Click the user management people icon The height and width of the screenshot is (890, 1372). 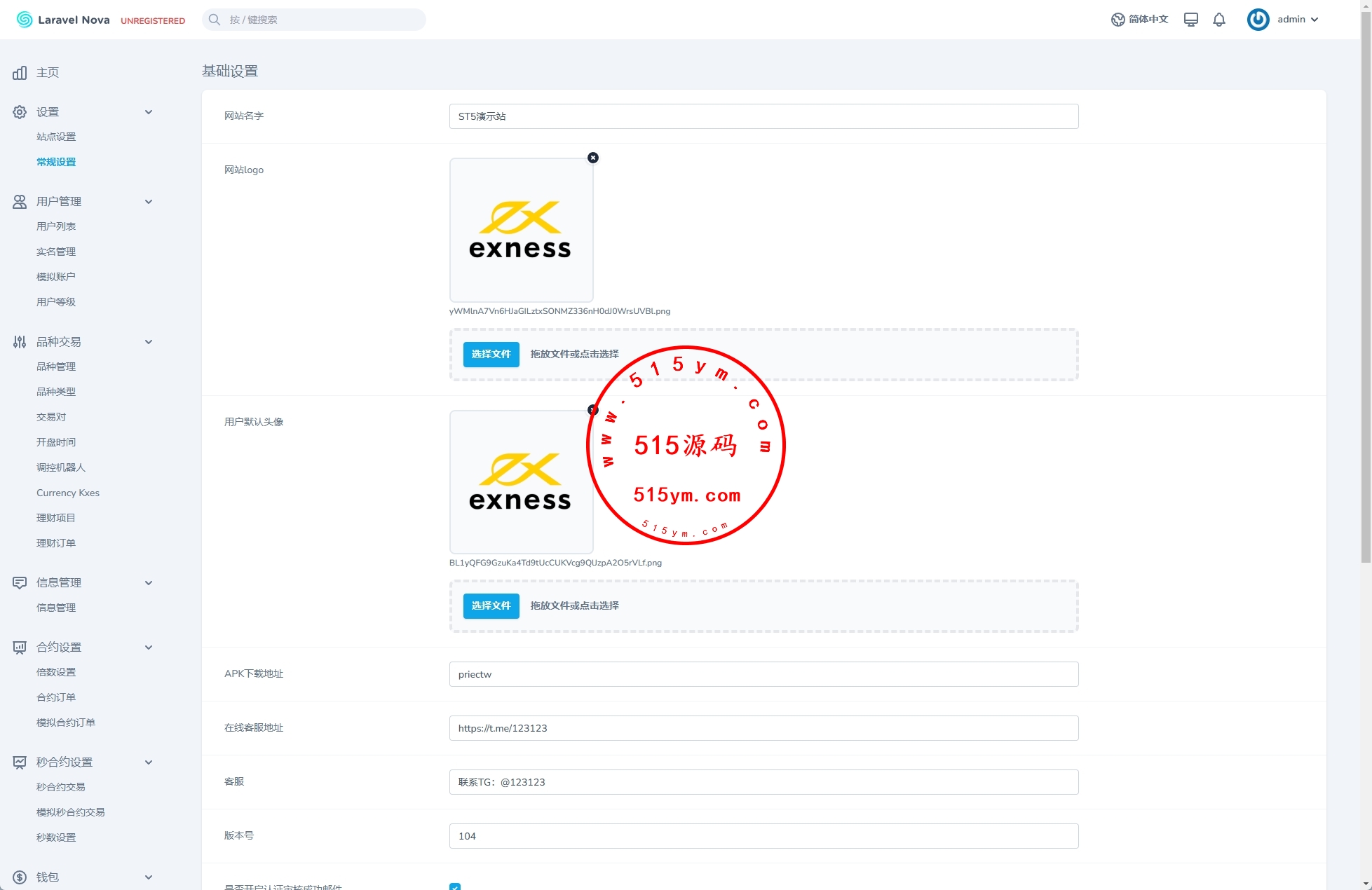[x=20, y=202]
